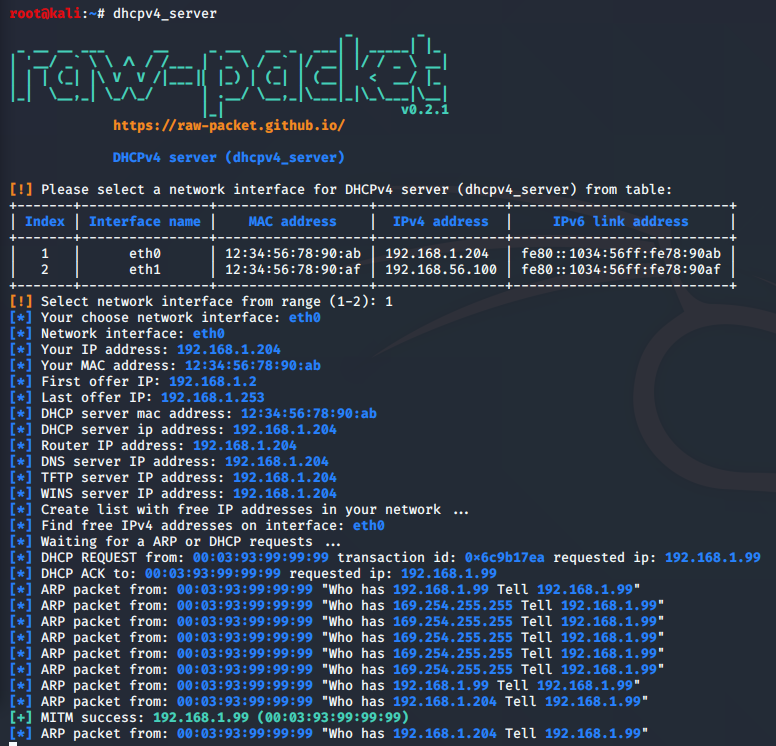This screenshot has height=746, width=776.
Task: Open the https://raw-packet.github.io/ link
Action: click(229, 125)
